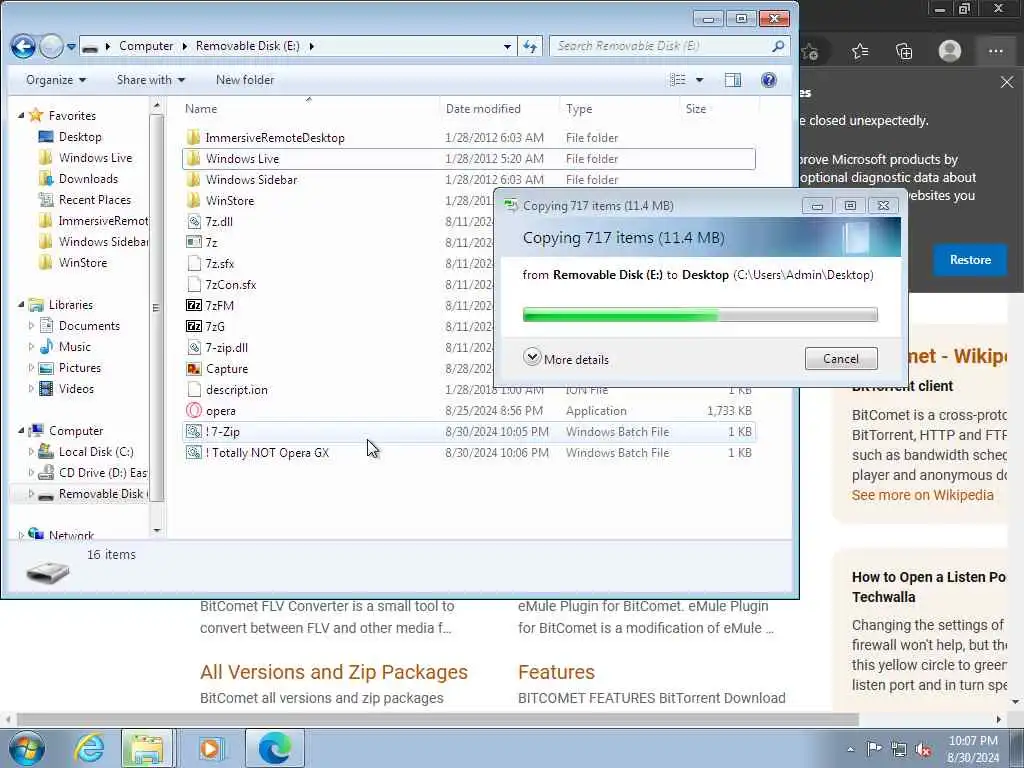Select the 7zFM application icon

pyautogui.click(x=193, y=306)
